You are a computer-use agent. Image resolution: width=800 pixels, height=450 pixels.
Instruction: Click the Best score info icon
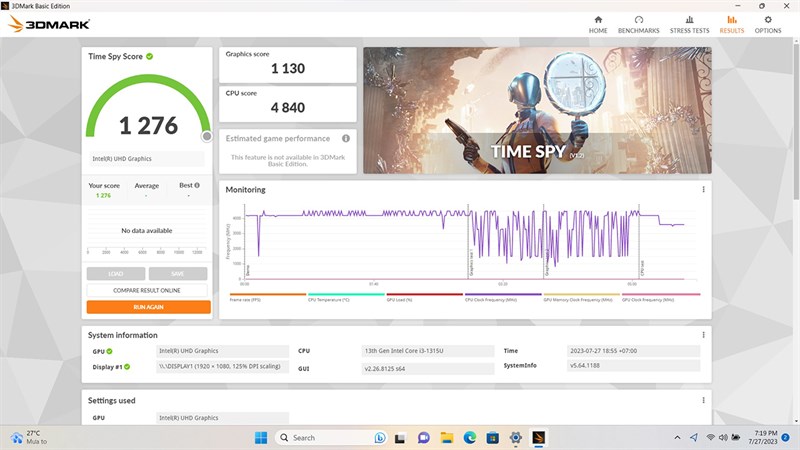197,185
